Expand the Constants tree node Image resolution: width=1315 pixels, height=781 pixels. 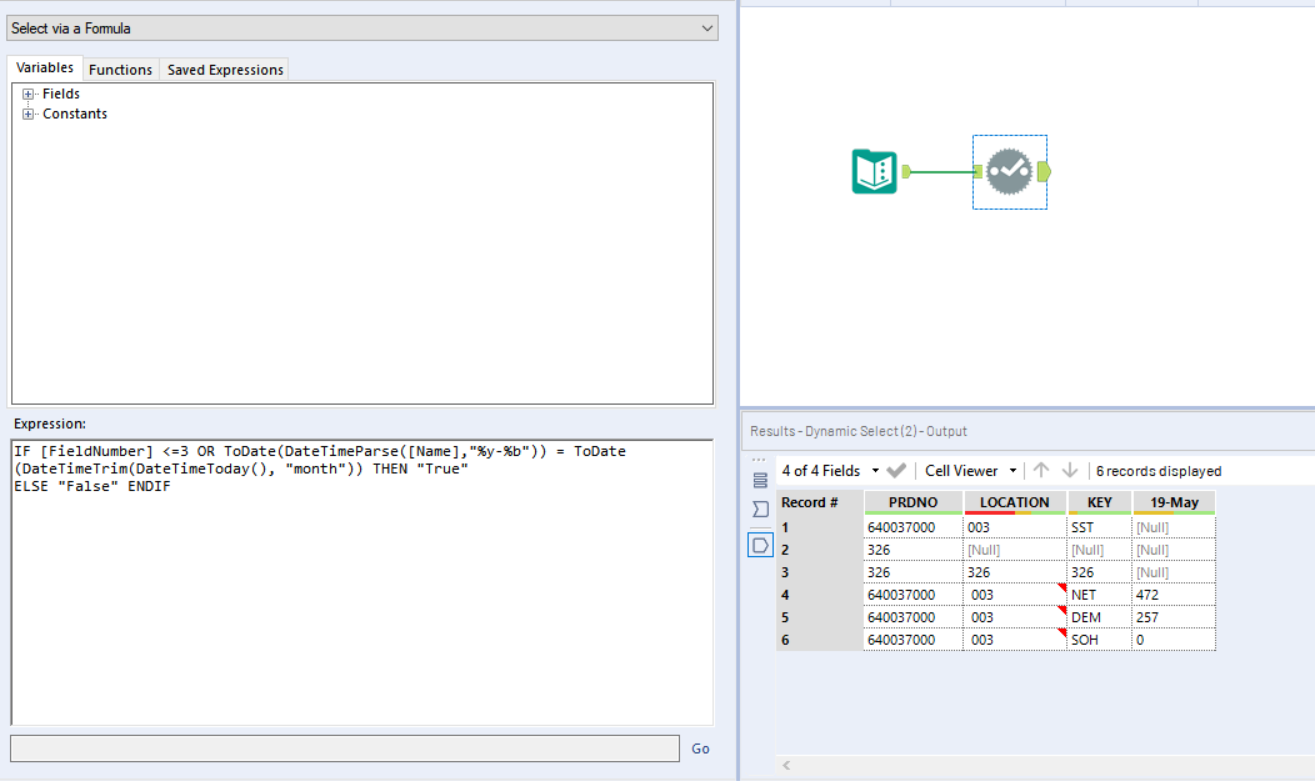[x=26, y=113]
